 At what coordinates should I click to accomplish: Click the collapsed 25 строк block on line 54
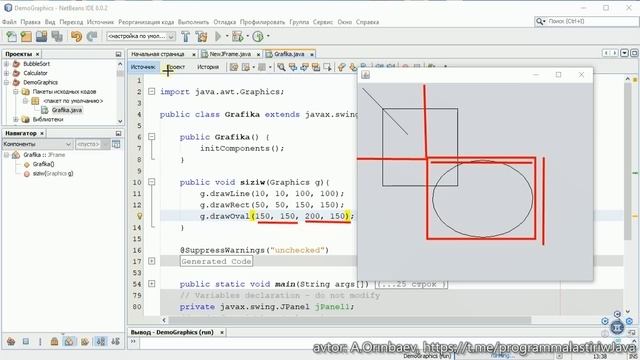(411, 284)
